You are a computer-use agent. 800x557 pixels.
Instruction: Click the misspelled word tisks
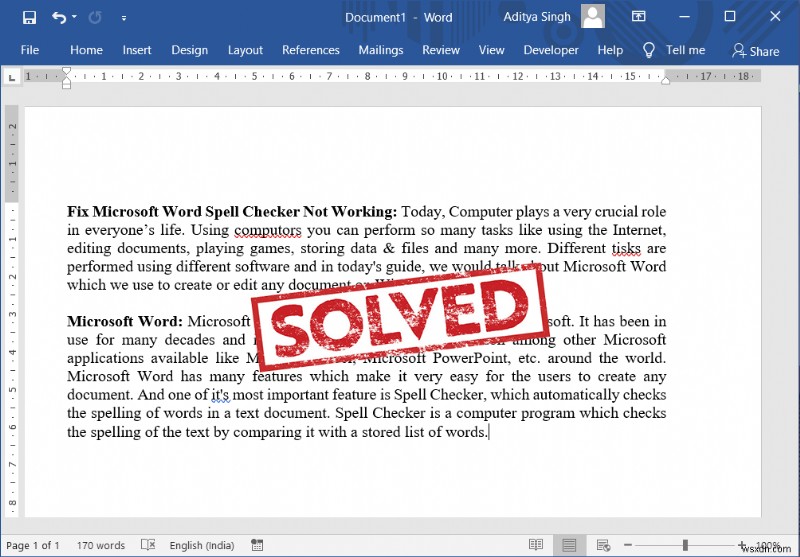(x=626, y=248)
